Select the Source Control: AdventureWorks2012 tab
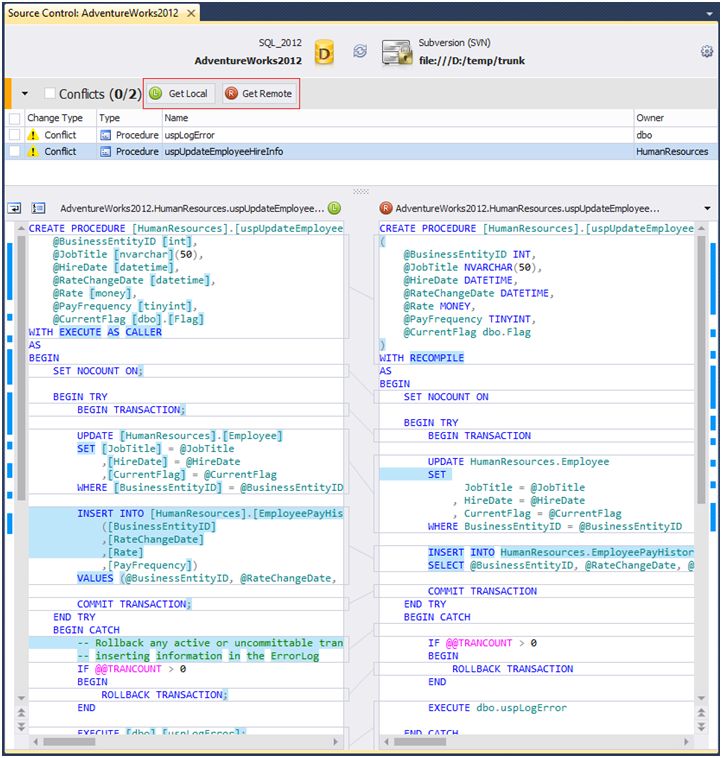 95,13
